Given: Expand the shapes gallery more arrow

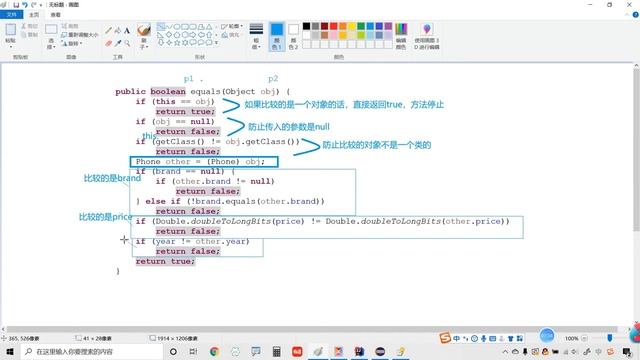Looking at the screenshot, I should point(216,42).
